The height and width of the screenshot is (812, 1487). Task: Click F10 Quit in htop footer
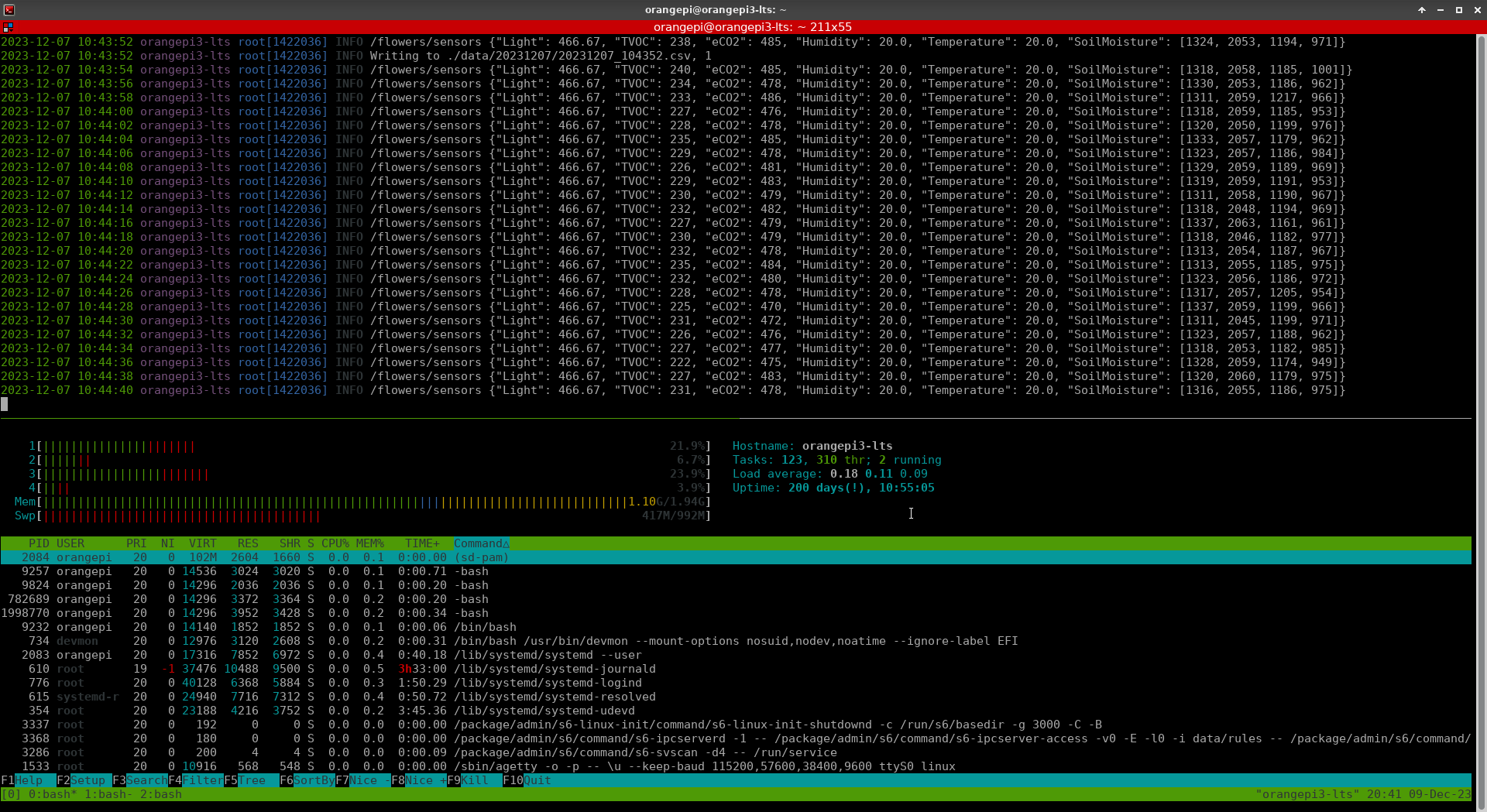(527, 780)
